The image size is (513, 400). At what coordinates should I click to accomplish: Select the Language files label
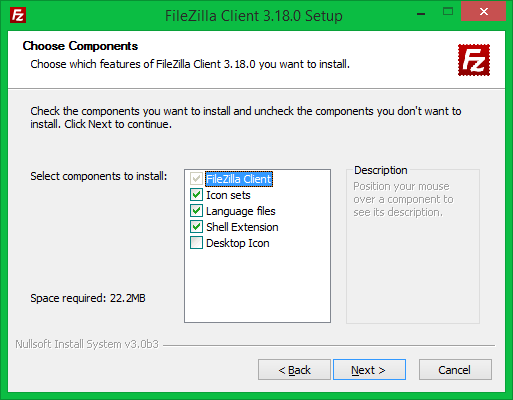click(x=241, y=211)
